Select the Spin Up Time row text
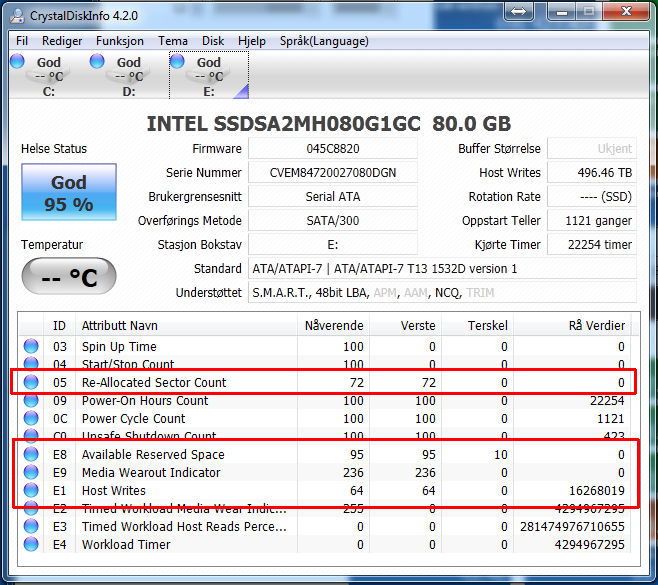The width and height of the screenshot is (658, 585). (x=119, y=346)
